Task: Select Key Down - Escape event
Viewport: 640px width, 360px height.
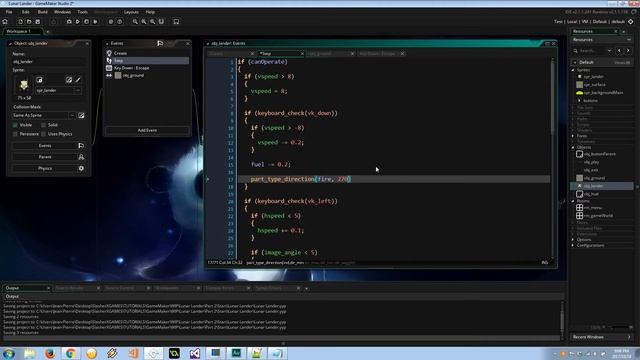Action: click(147, 68)
